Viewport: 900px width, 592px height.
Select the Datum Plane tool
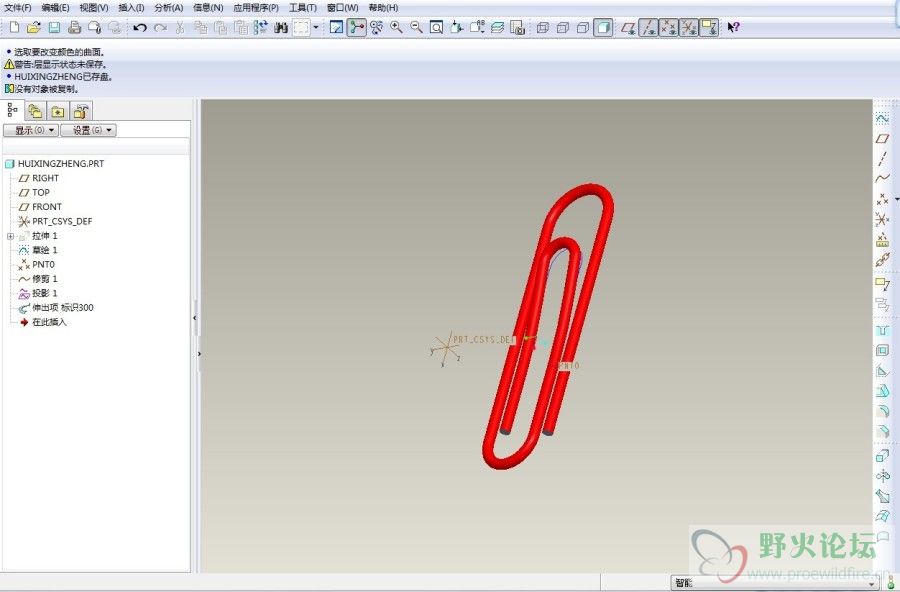click(882, 138)
